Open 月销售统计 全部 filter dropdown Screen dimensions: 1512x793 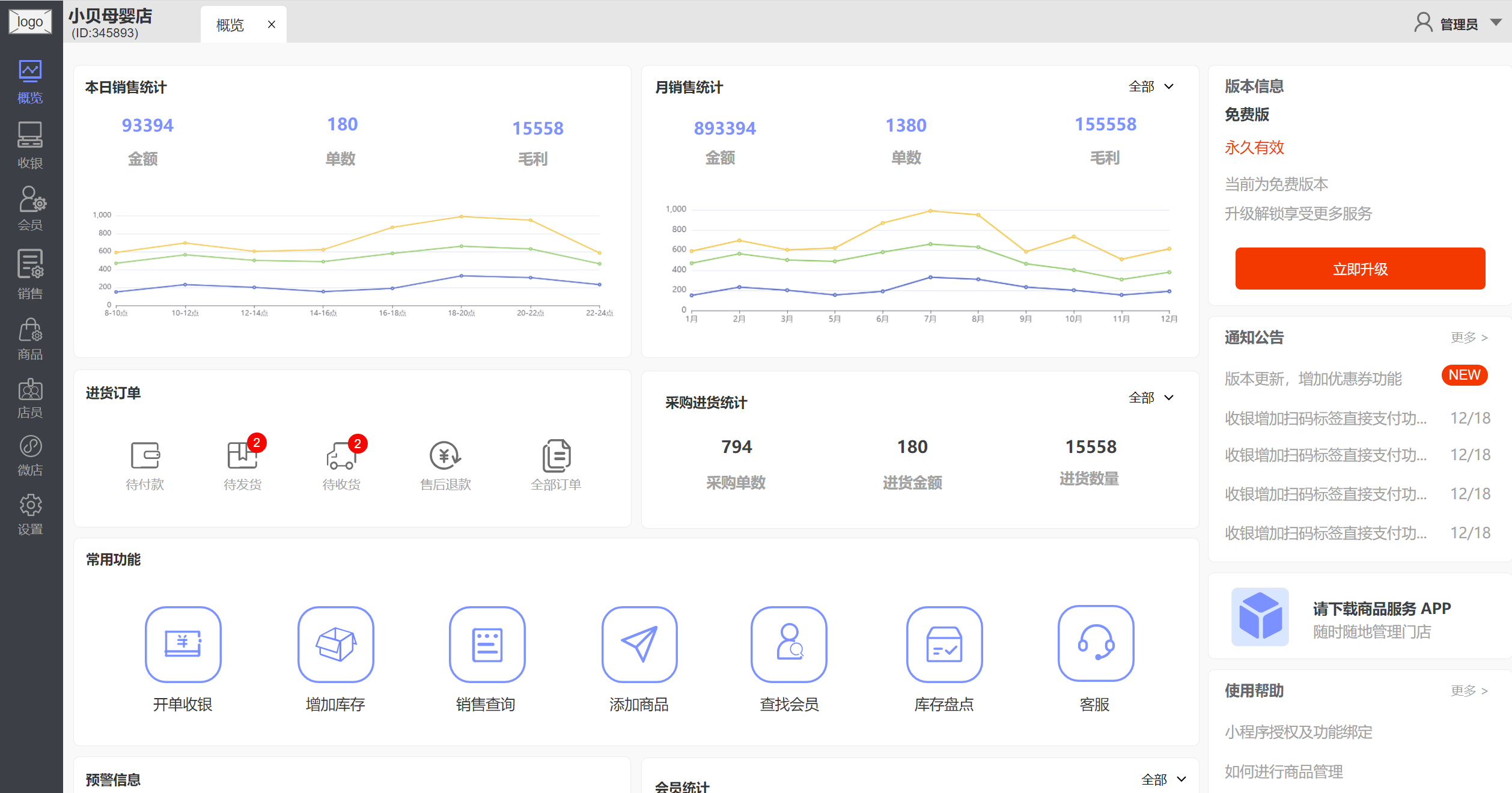pyautogui.click(x=1151, y=87)
